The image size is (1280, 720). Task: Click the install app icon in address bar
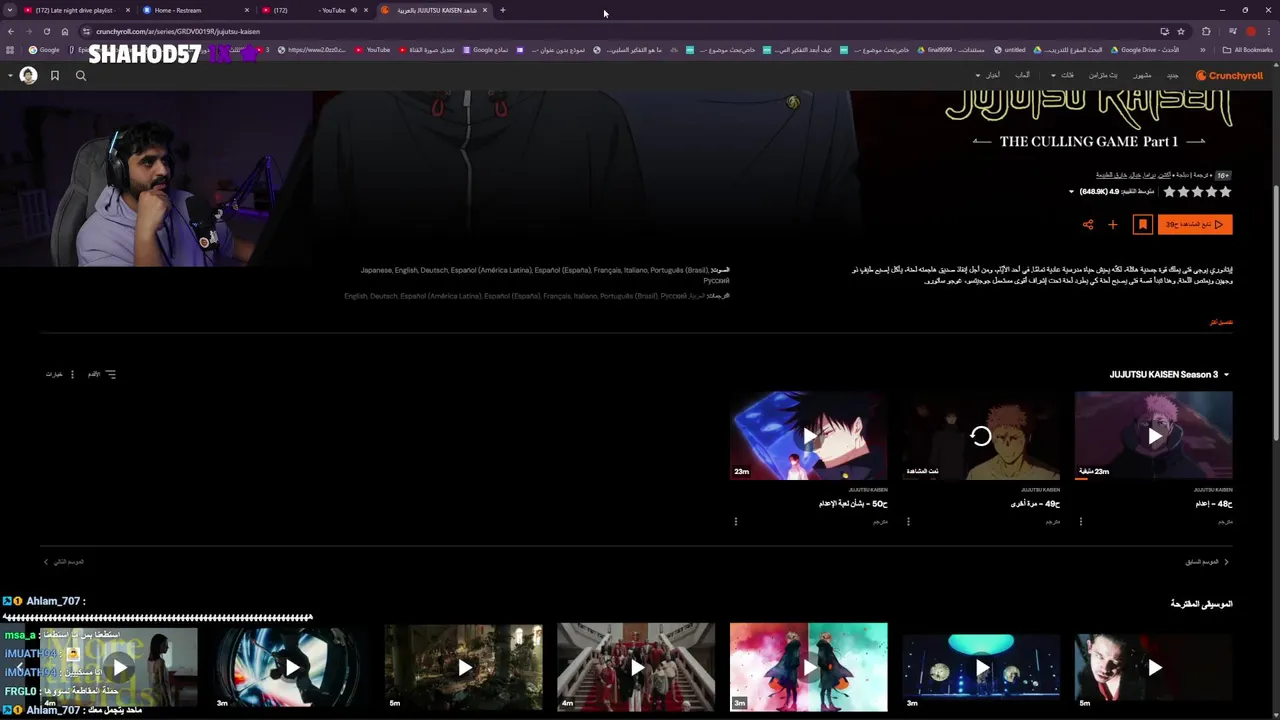[x=1164, y=31]
